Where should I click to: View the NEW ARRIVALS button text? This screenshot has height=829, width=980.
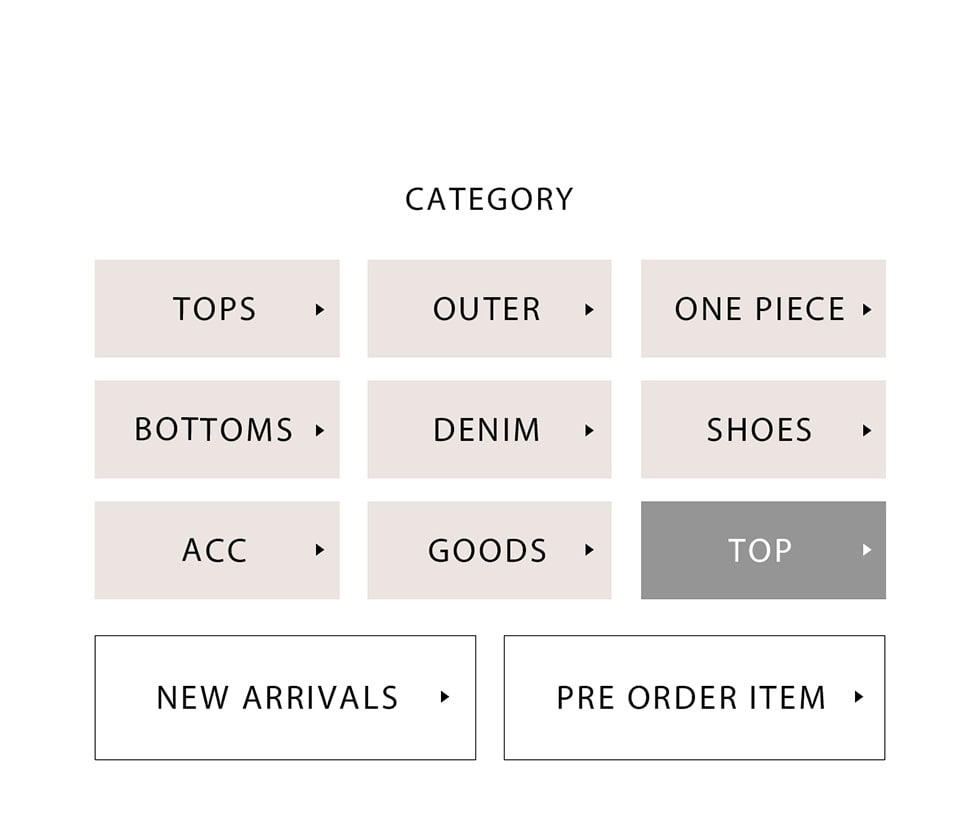point(277,698)
